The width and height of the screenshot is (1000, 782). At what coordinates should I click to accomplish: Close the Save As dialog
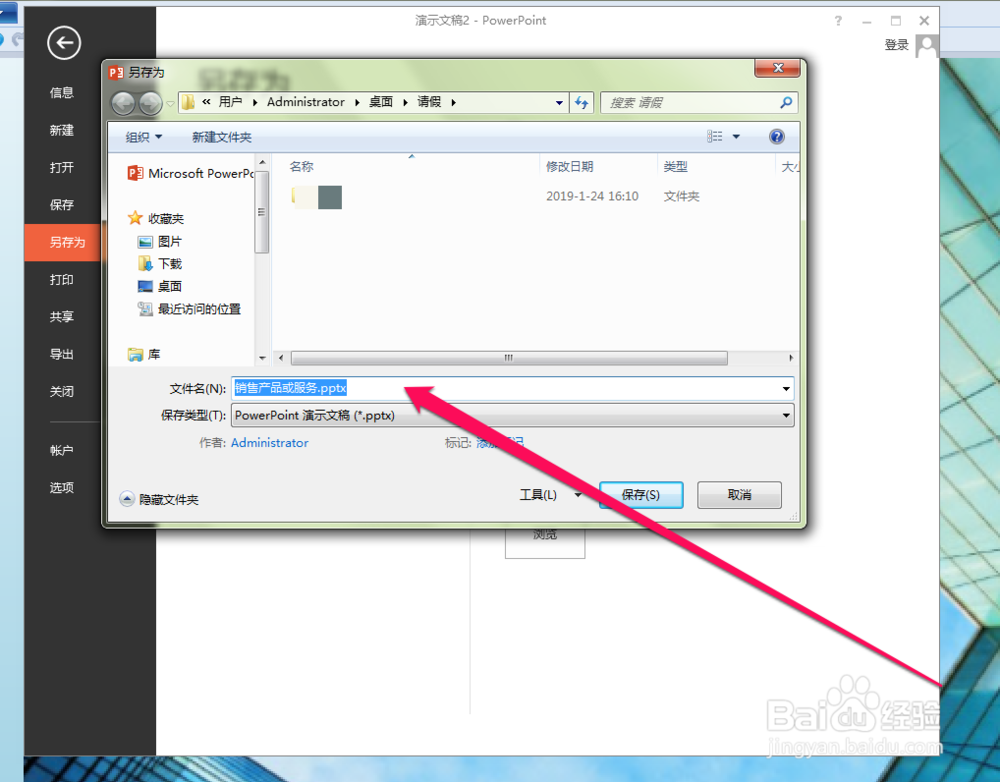coord(777,68)
